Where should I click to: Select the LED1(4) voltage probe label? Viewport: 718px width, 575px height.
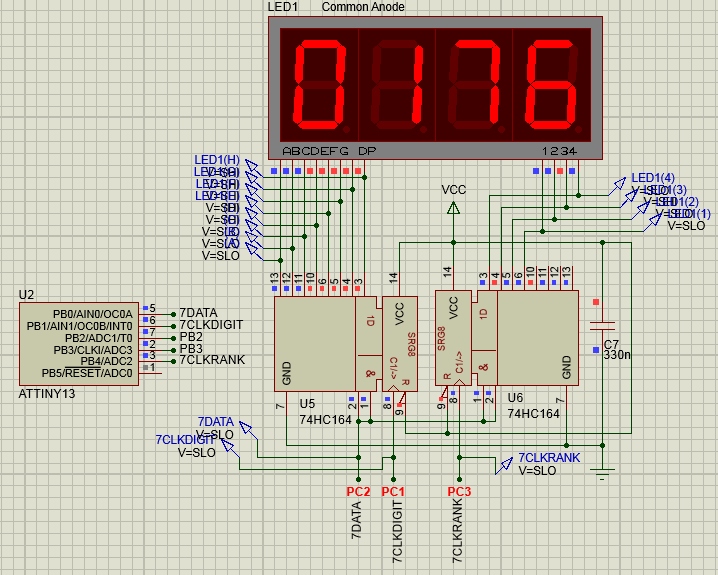(x=652, y=178)
